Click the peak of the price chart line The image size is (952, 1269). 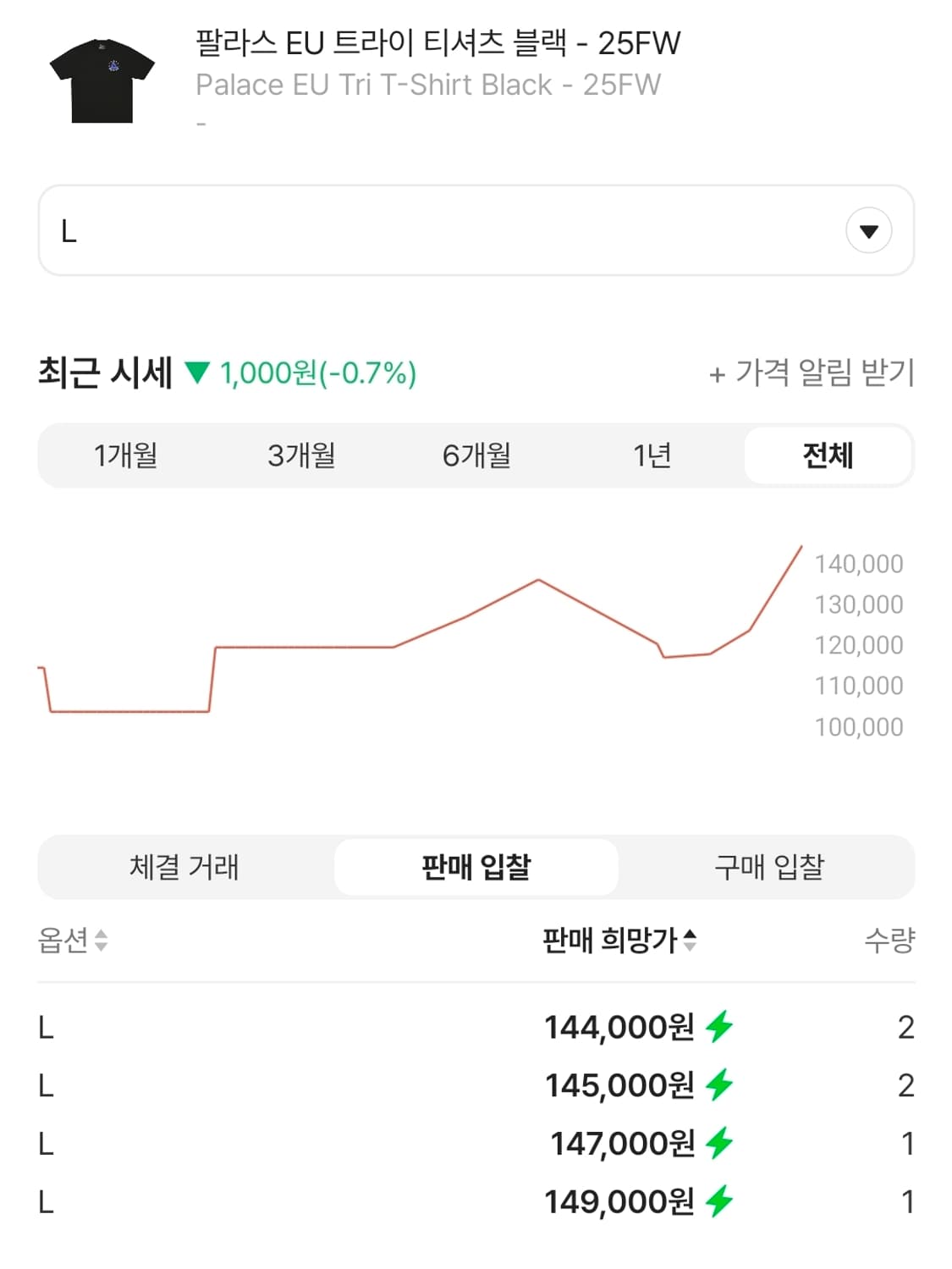coord(538,578)
